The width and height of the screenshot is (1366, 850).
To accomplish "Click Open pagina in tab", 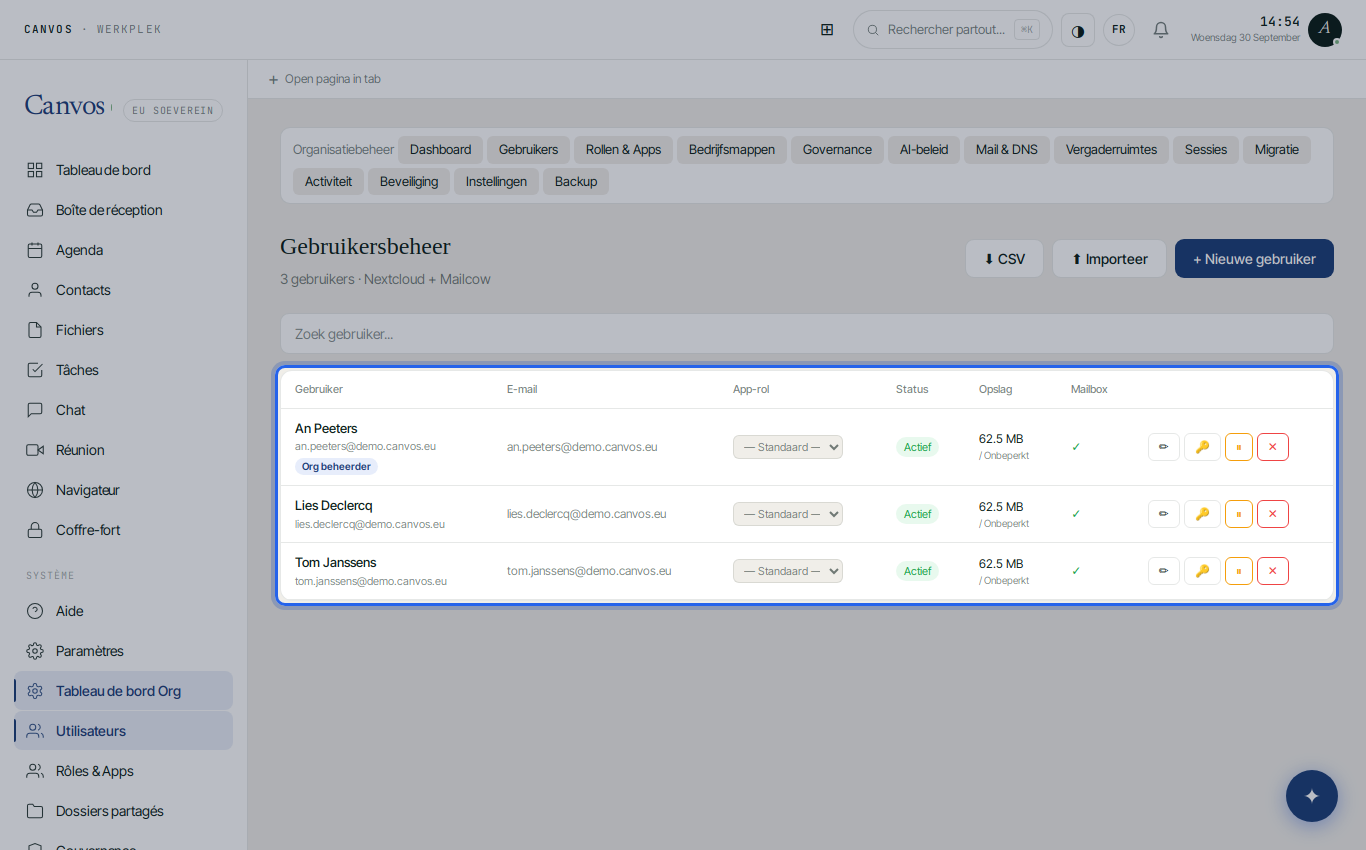I will pos(325,79).
